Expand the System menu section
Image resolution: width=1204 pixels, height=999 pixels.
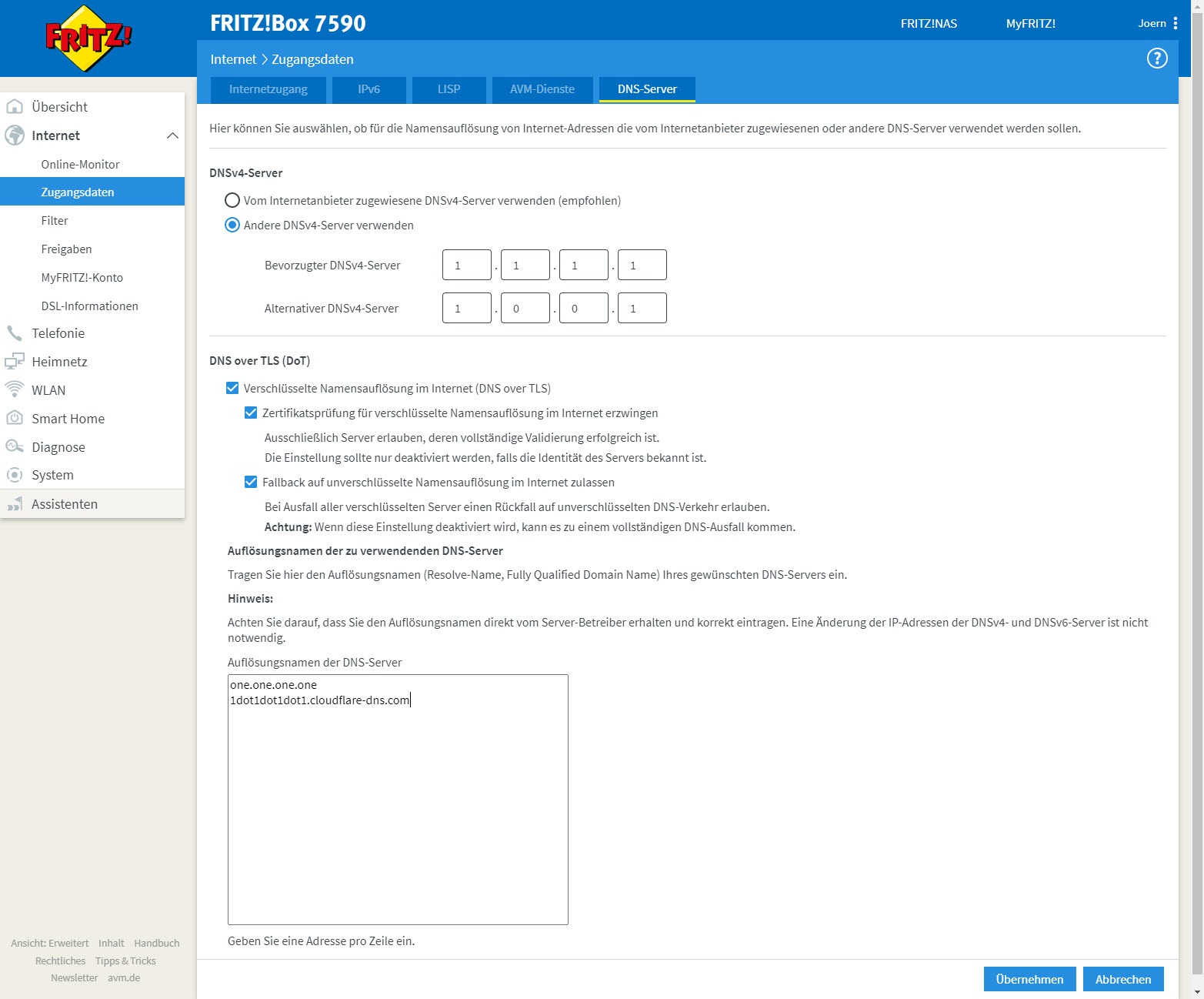pos(52,476)
